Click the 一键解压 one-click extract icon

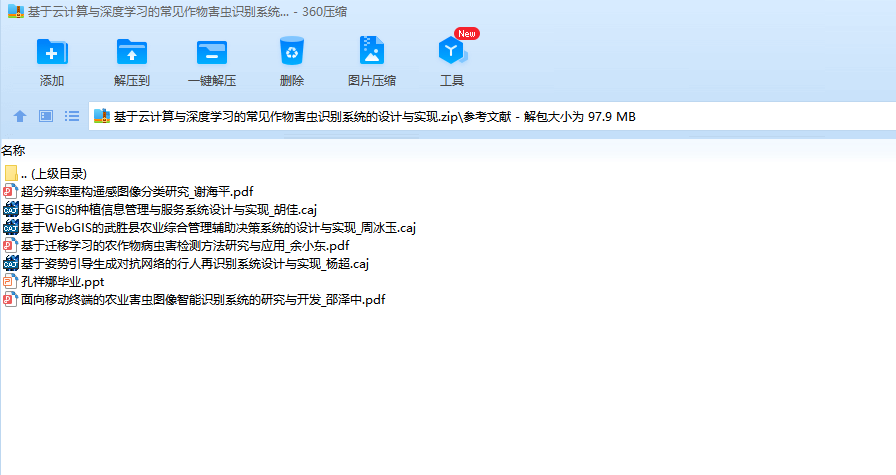pyautogui.click(x=211, y=52)
